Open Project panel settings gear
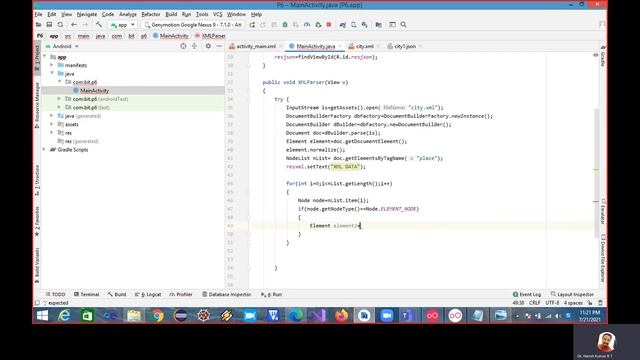 click(208, 46)
